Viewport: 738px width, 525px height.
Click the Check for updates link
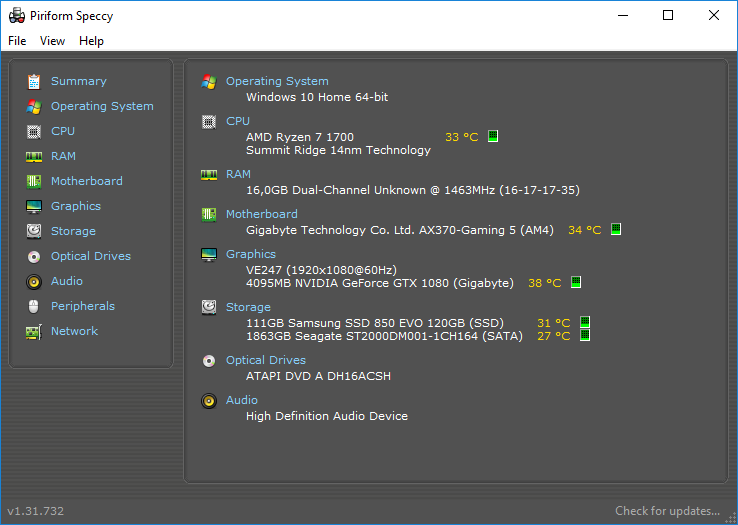[x=667, y=511]
